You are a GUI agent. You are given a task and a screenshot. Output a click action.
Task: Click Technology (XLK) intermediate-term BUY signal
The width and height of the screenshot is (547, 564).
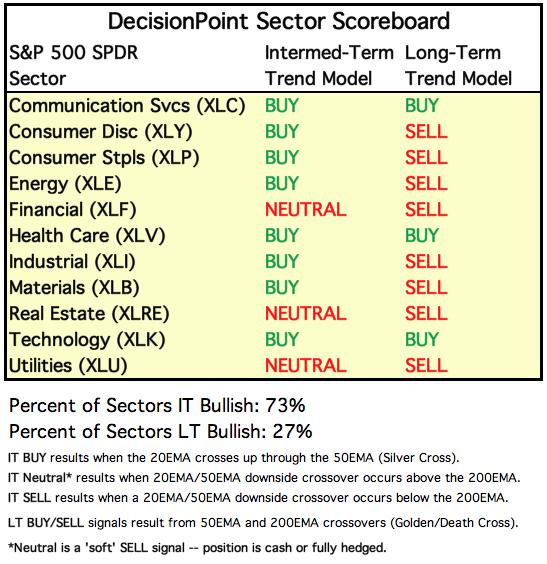pyautogui.click(x=282, y=340)
